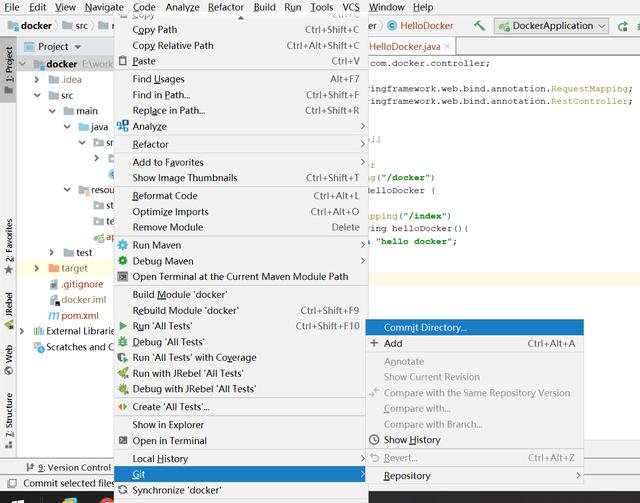Open the Repository submenu
Viewport: 640px width, 503px height.
pos(475,476)
